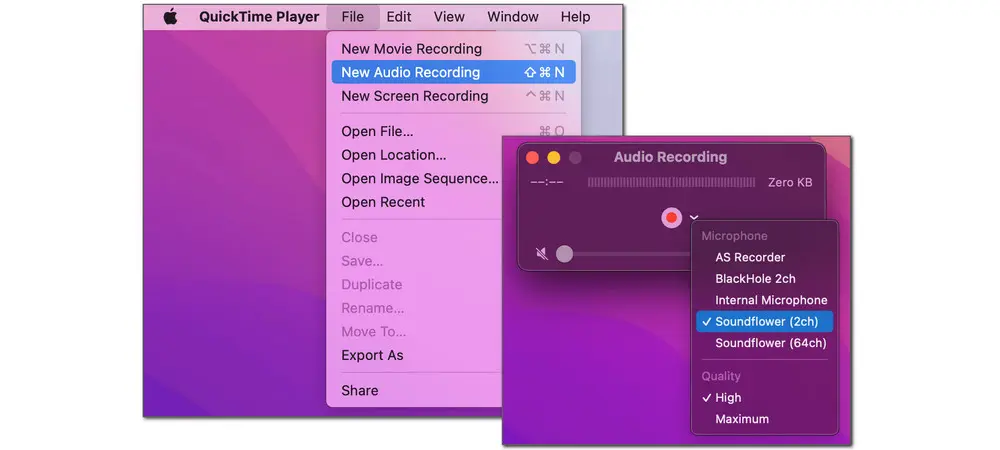Click the red record button
1000x450 pixels.
pyautogui.click(x=671, y=218)
